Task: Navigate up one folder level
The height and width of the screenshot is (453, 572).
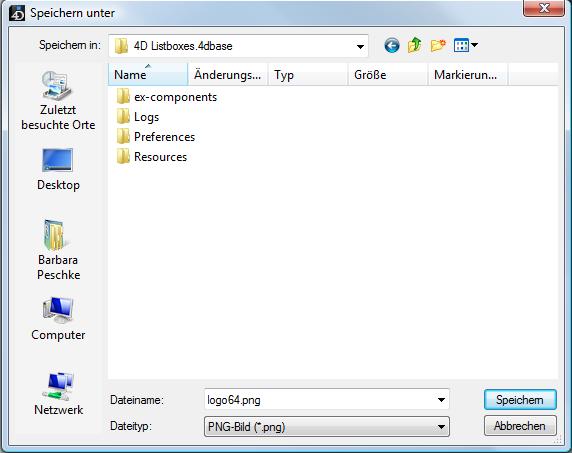Action: tap(415, 46)
